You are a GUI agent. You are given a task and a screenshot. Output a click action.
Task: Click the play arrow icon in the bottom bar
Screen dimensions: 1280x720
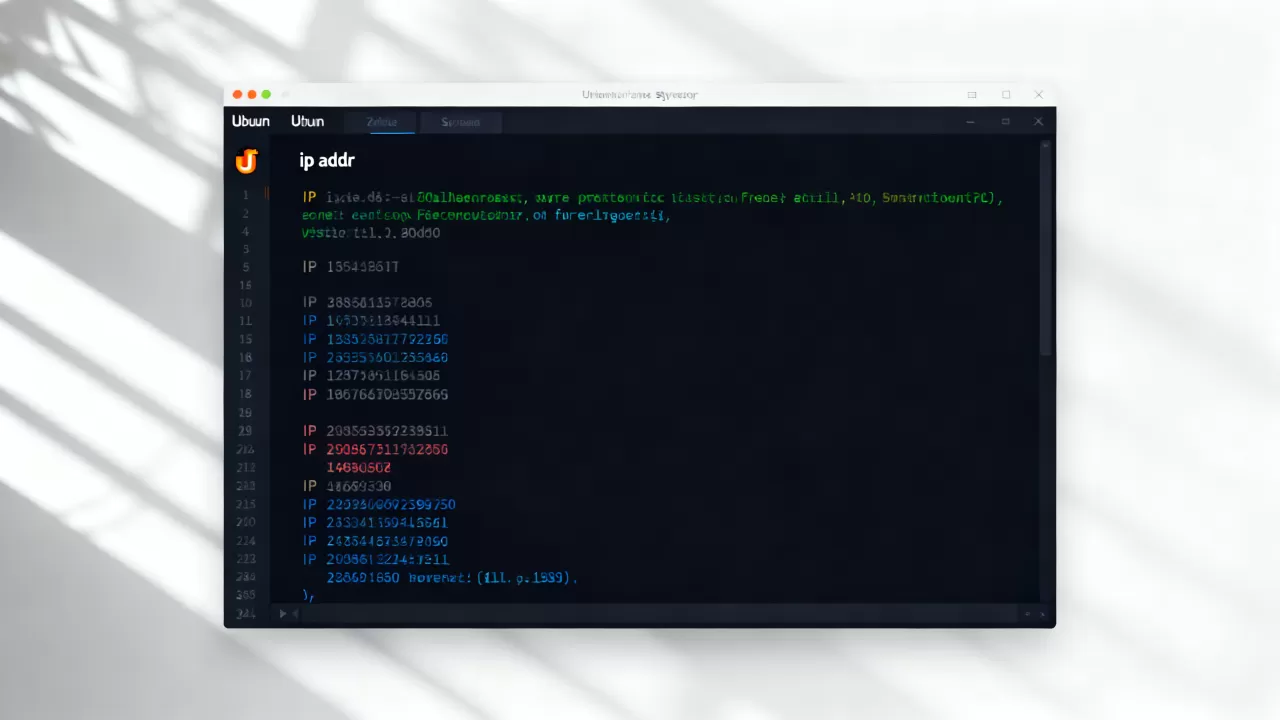(283, 613)
